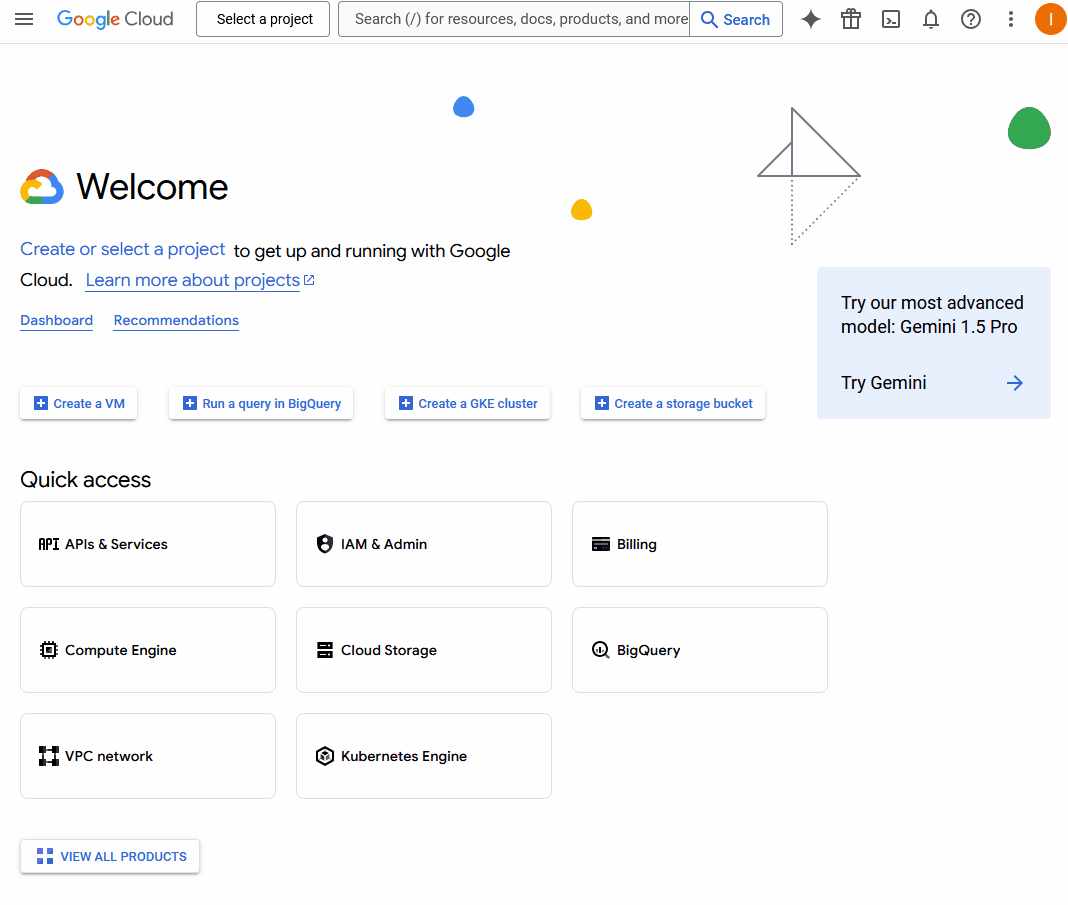The height and width of the screenshot is (905, 1068).
Task: Click Create a storage bucket button
Action: 673,404
